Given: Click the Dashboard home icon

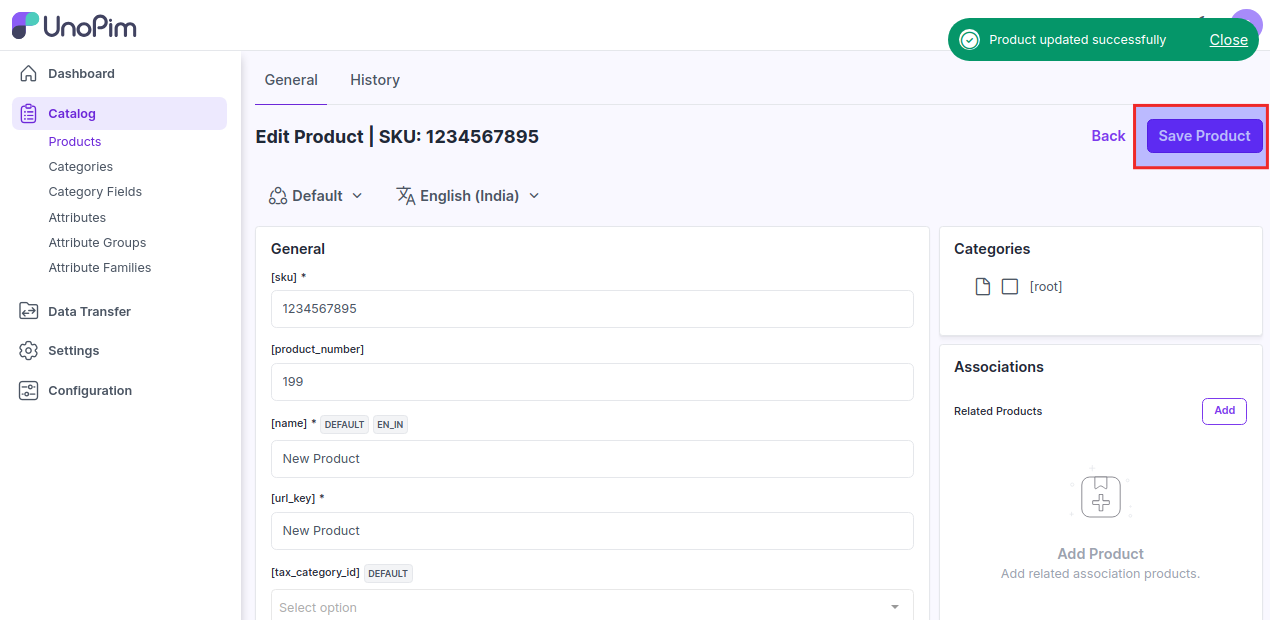Looking at the screenshot, I should [28, 74].
